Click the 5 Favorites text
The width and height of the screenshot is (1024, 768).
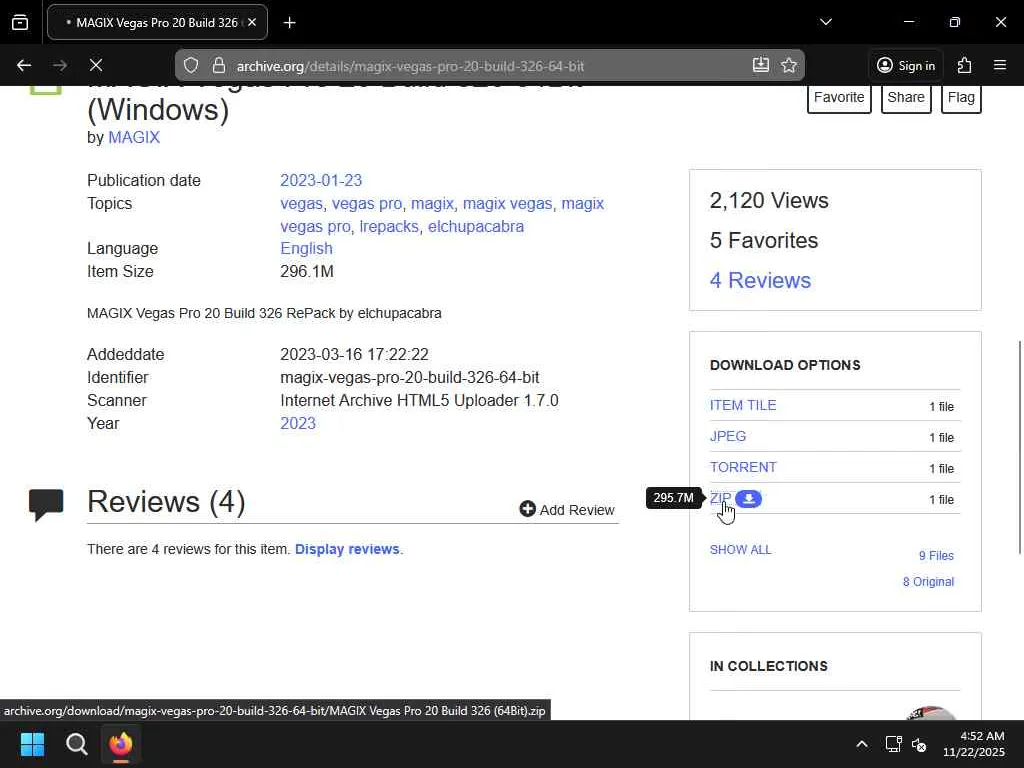pos(763,240)
